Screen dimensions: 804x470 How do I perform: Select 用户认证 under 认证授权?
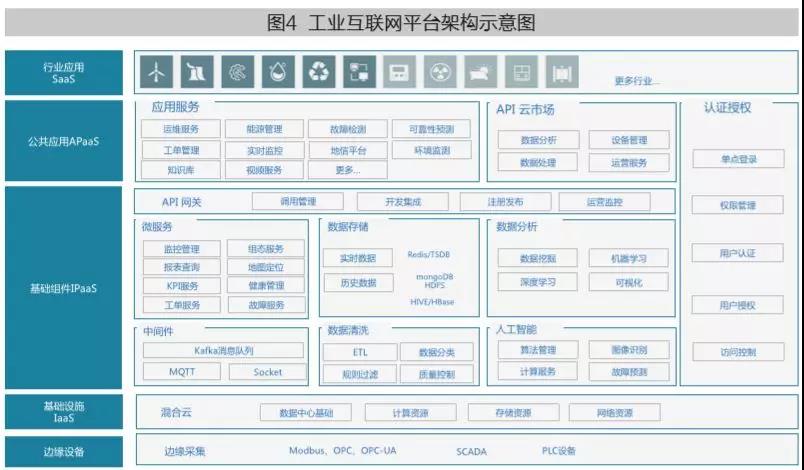click(738, 253)
